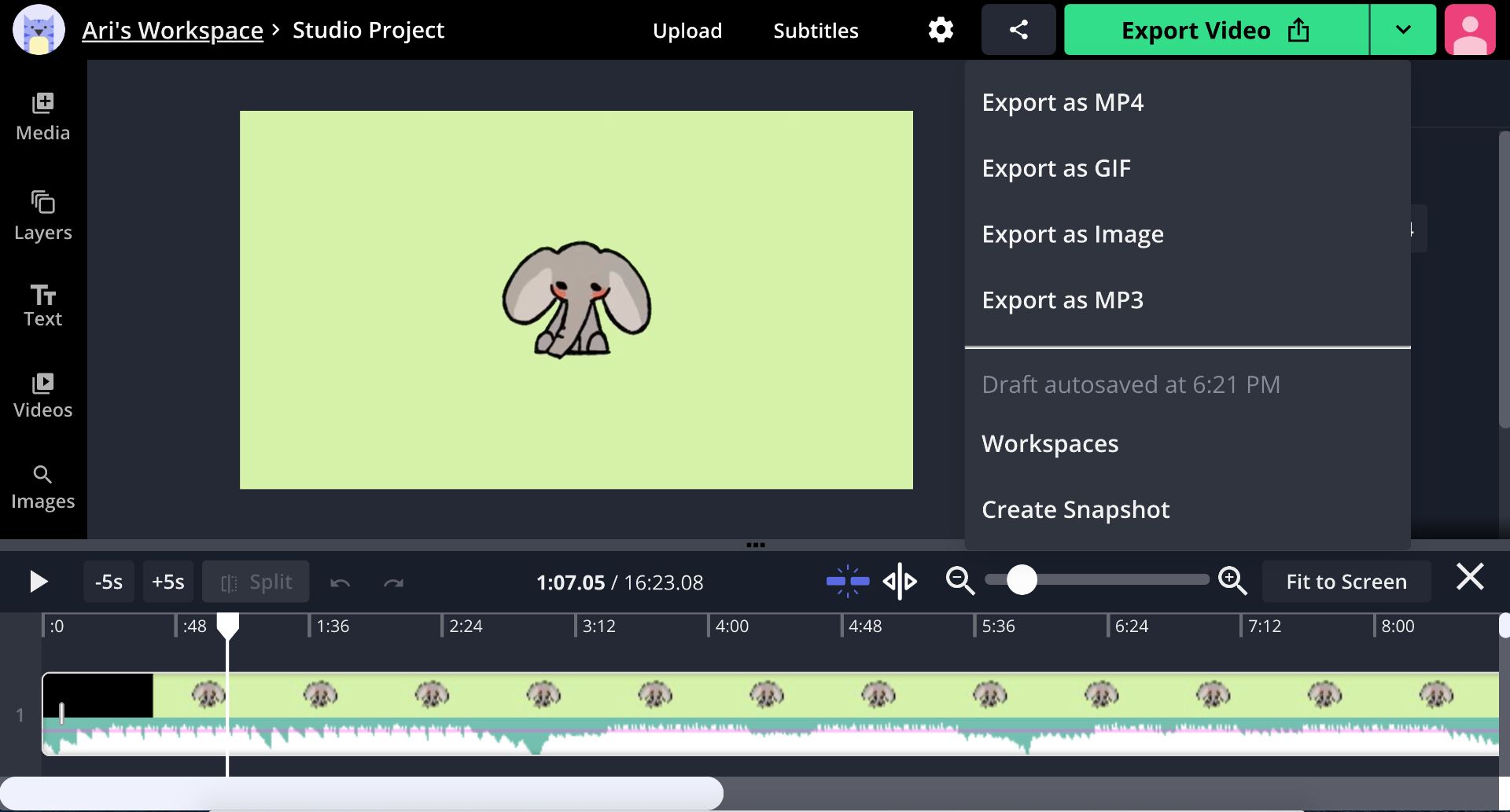1510x812 pixels.
Task: Zoom in on the timeline with the magnifier
Action: click(x=1232, y=581)
